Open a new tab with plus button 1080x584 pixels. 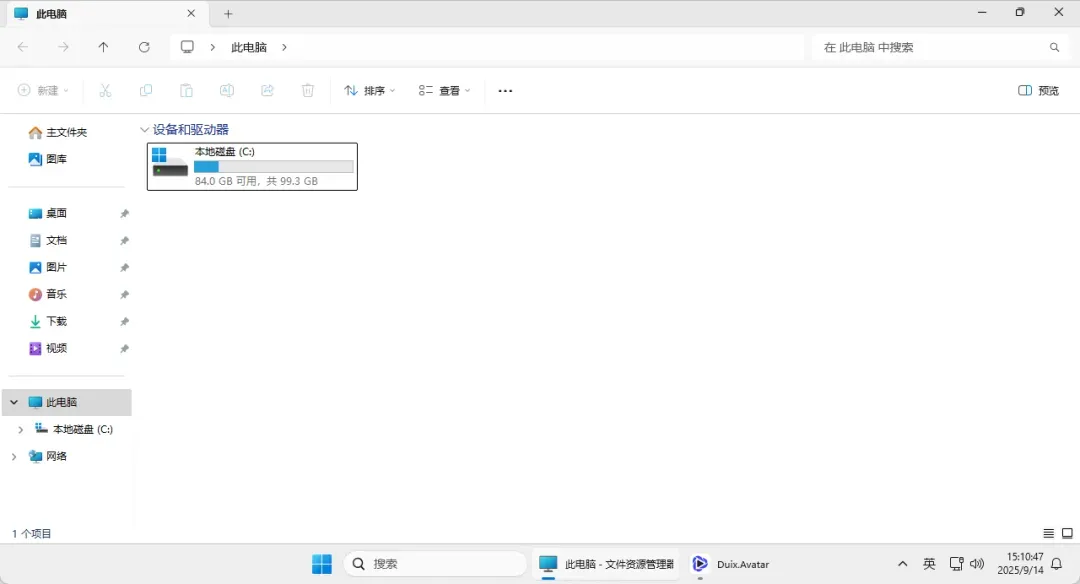[228, 14]
